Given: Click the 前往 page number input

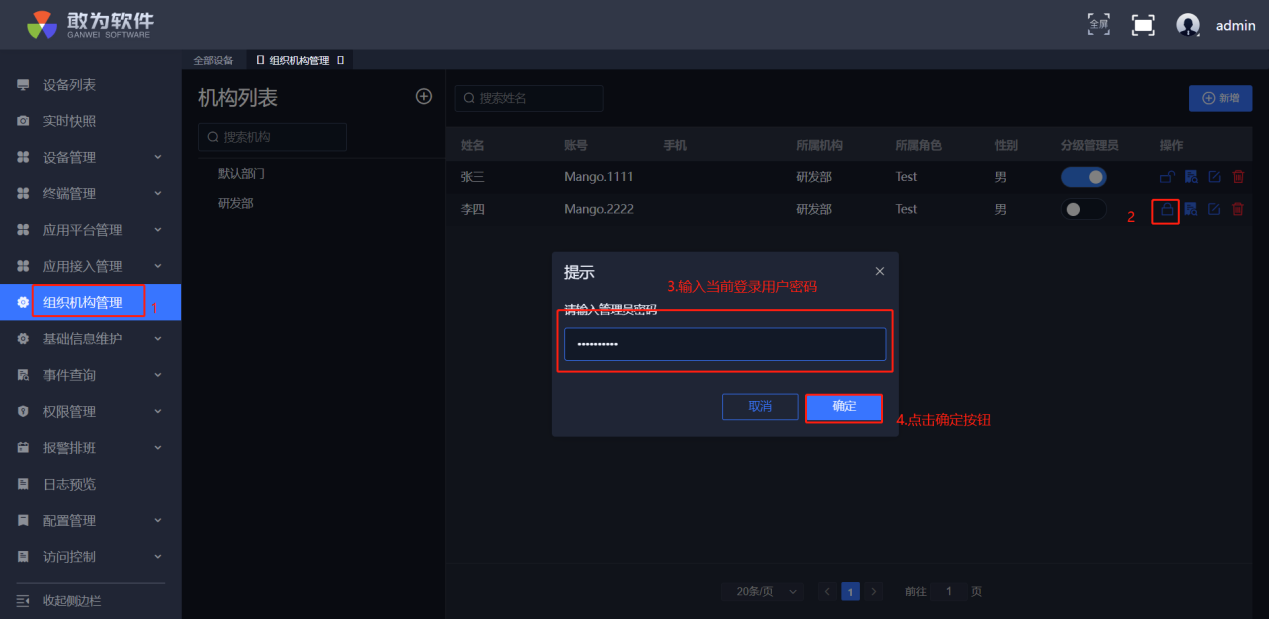Looking at the screenshot, I should coord(948,591).
